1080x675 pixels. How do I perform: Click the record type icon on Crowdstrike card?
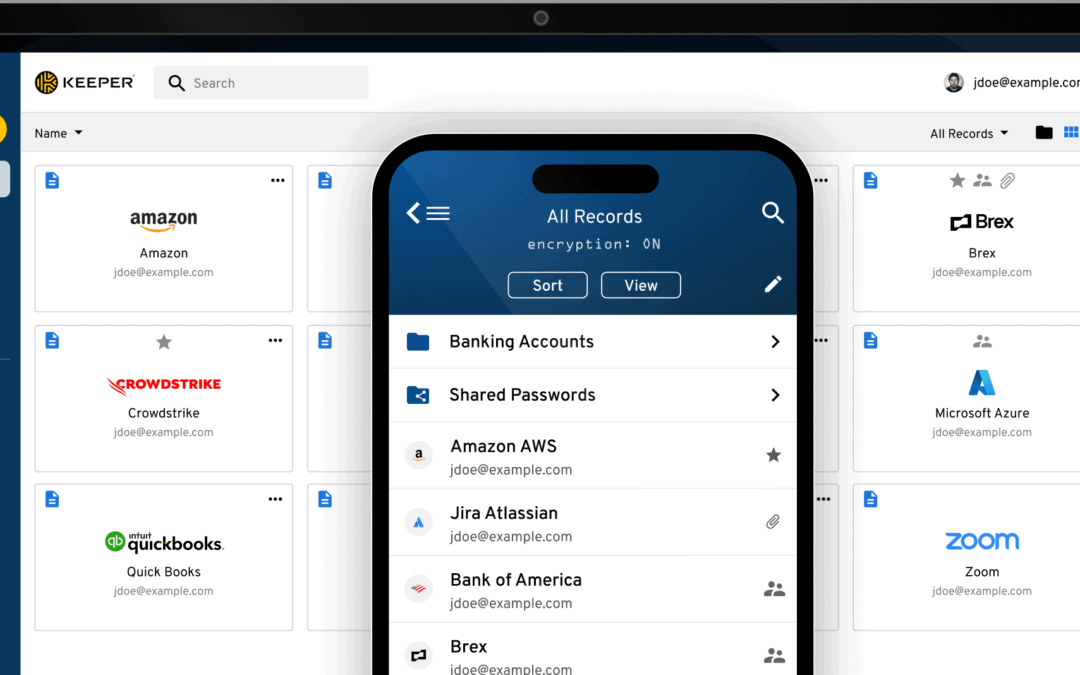[52, 340]
